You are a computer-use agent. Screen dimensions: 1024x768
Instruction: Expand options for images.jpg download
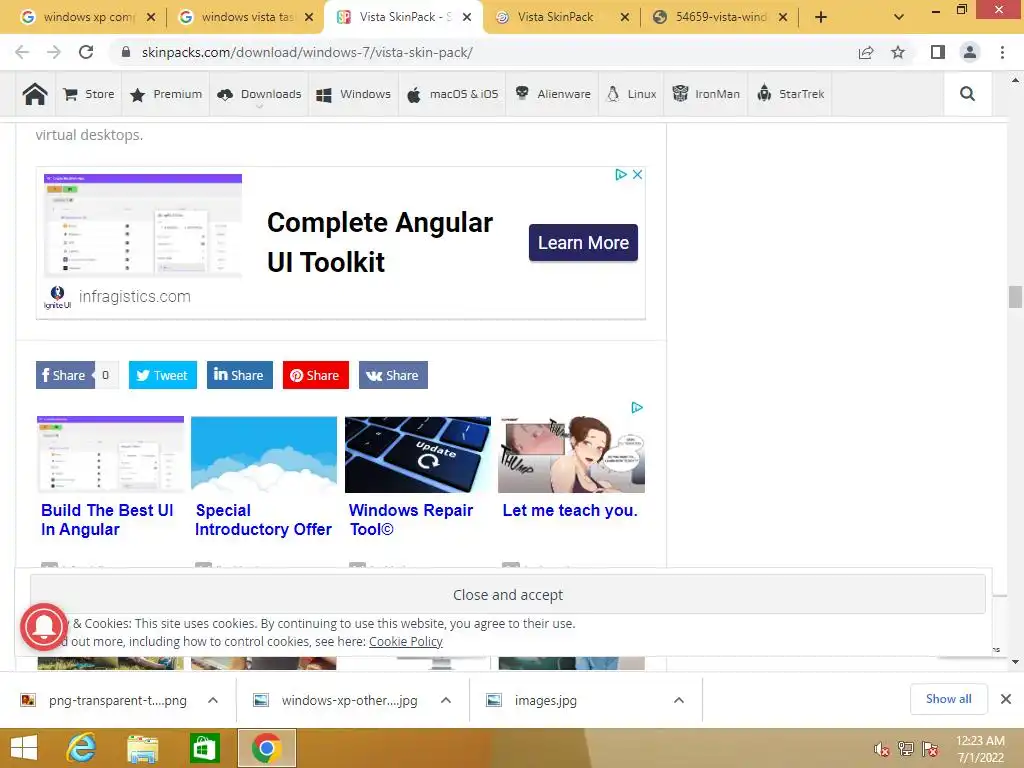click(x=679, y=700)
